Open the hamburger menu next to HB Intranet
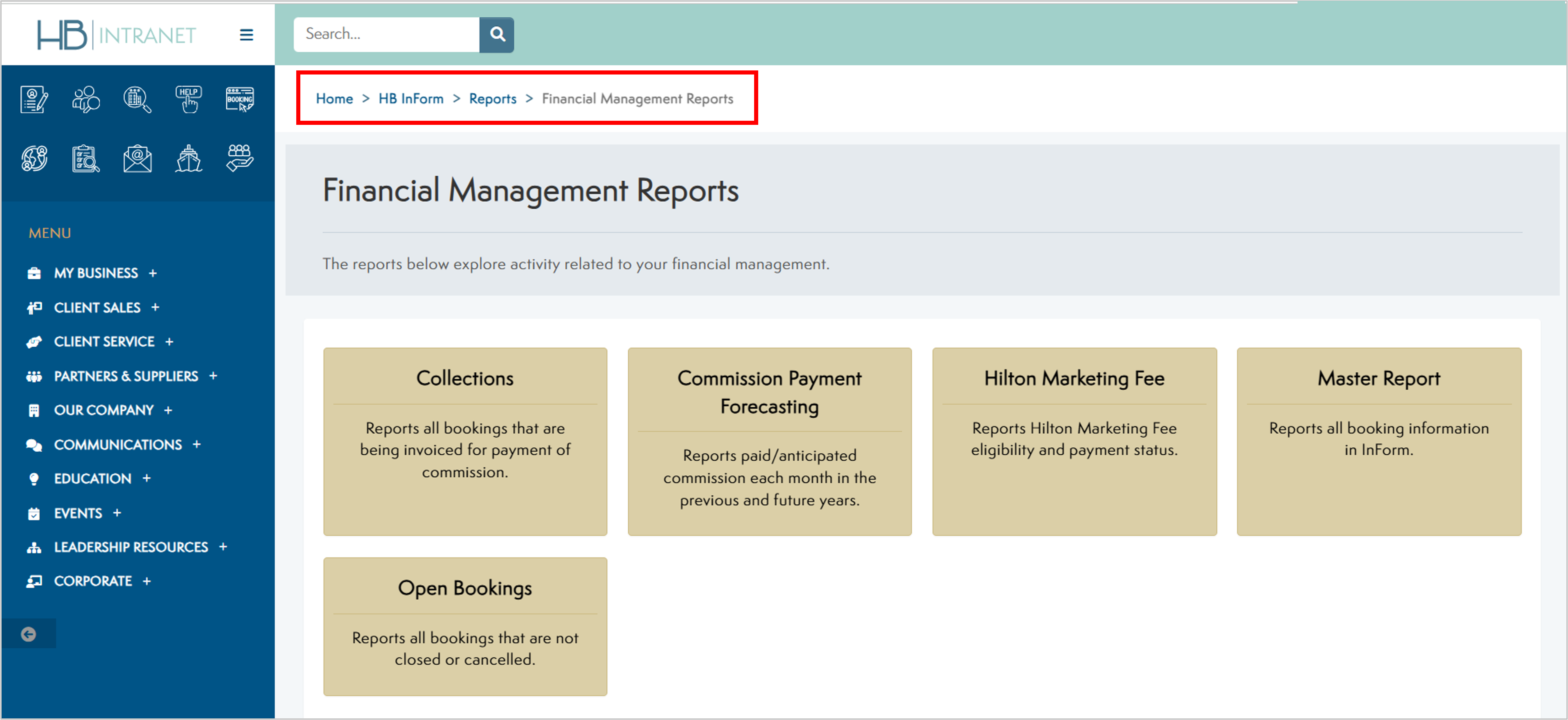 click(x=246, y=35)
